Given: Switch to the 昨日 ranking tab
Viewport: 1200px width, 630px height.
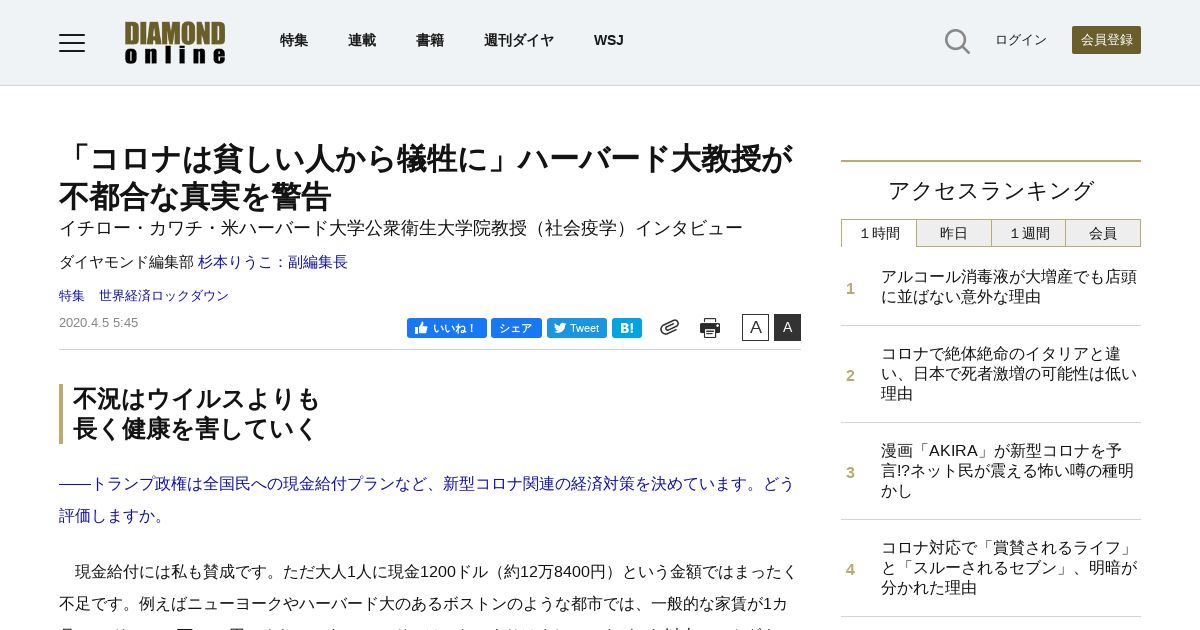Looking at the screenshot, I should [954, 233].
